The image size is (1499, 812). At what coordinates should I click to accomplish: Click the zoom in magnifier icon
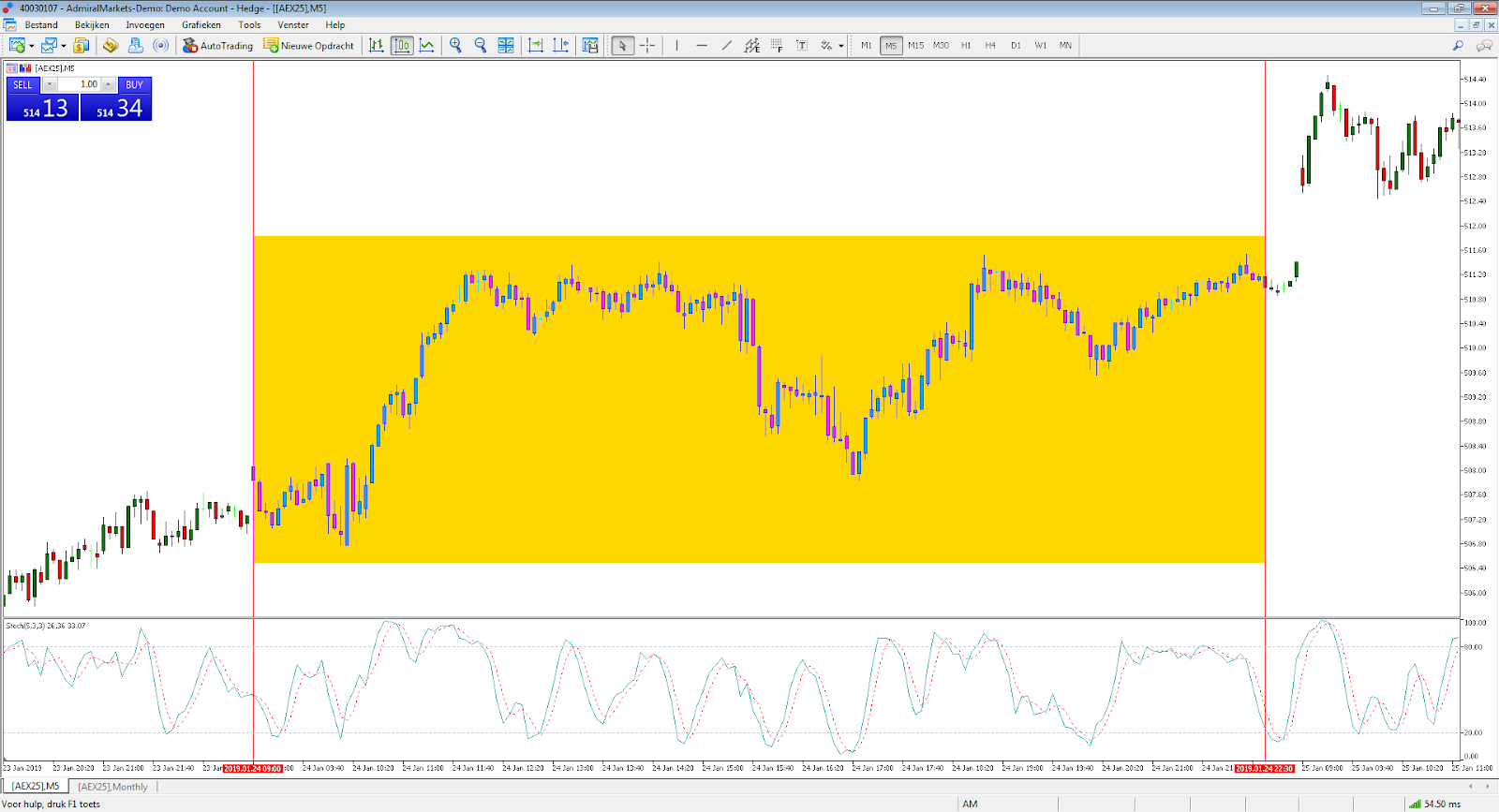coord(455,45)
